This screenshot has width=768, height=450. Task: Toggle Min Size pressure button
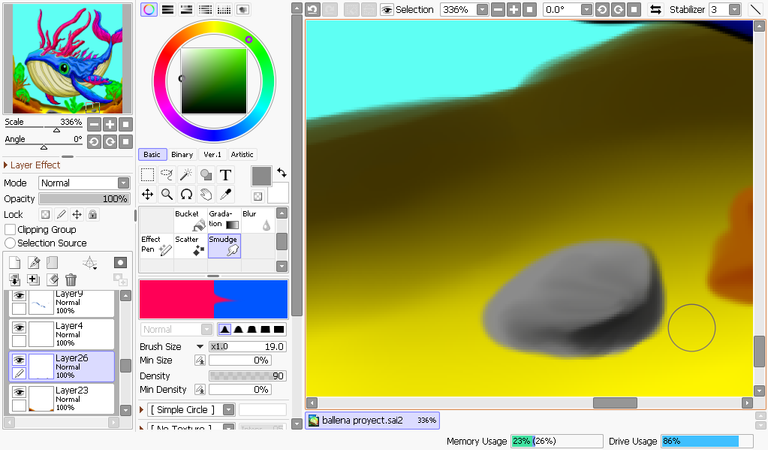click(x=200, y=360)
